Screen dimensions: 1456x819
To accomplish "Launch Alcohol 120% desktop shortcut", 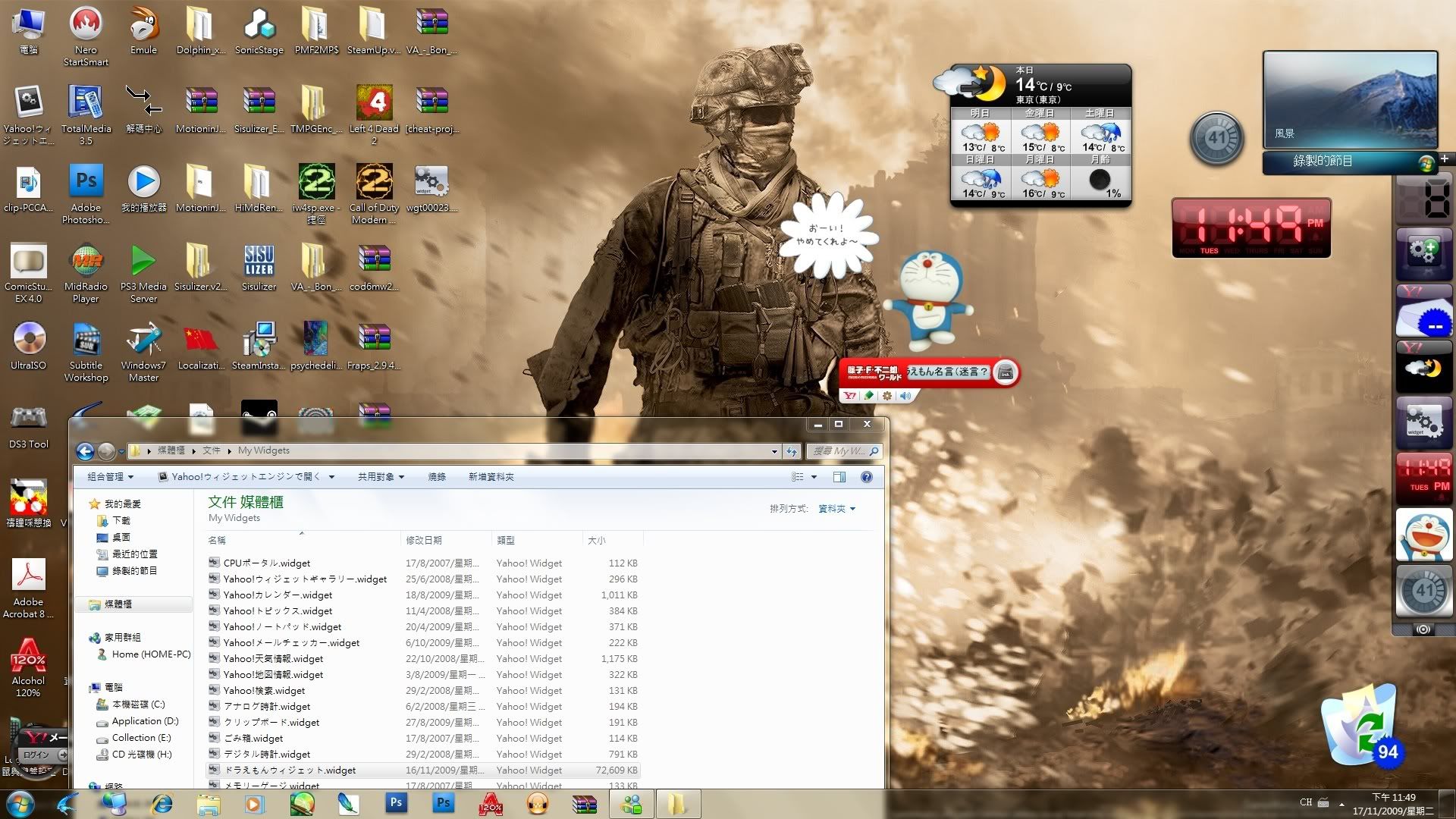I will click(x=29, y=667).
